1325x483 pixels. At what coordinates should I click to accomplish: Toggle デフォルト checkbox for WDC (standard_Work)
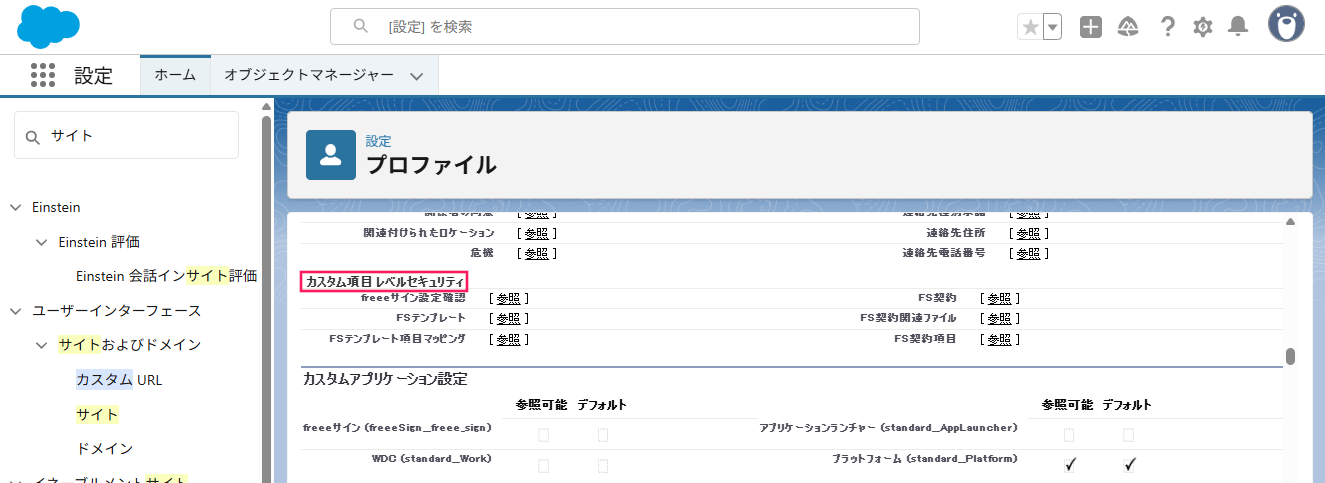pos(603,466)
